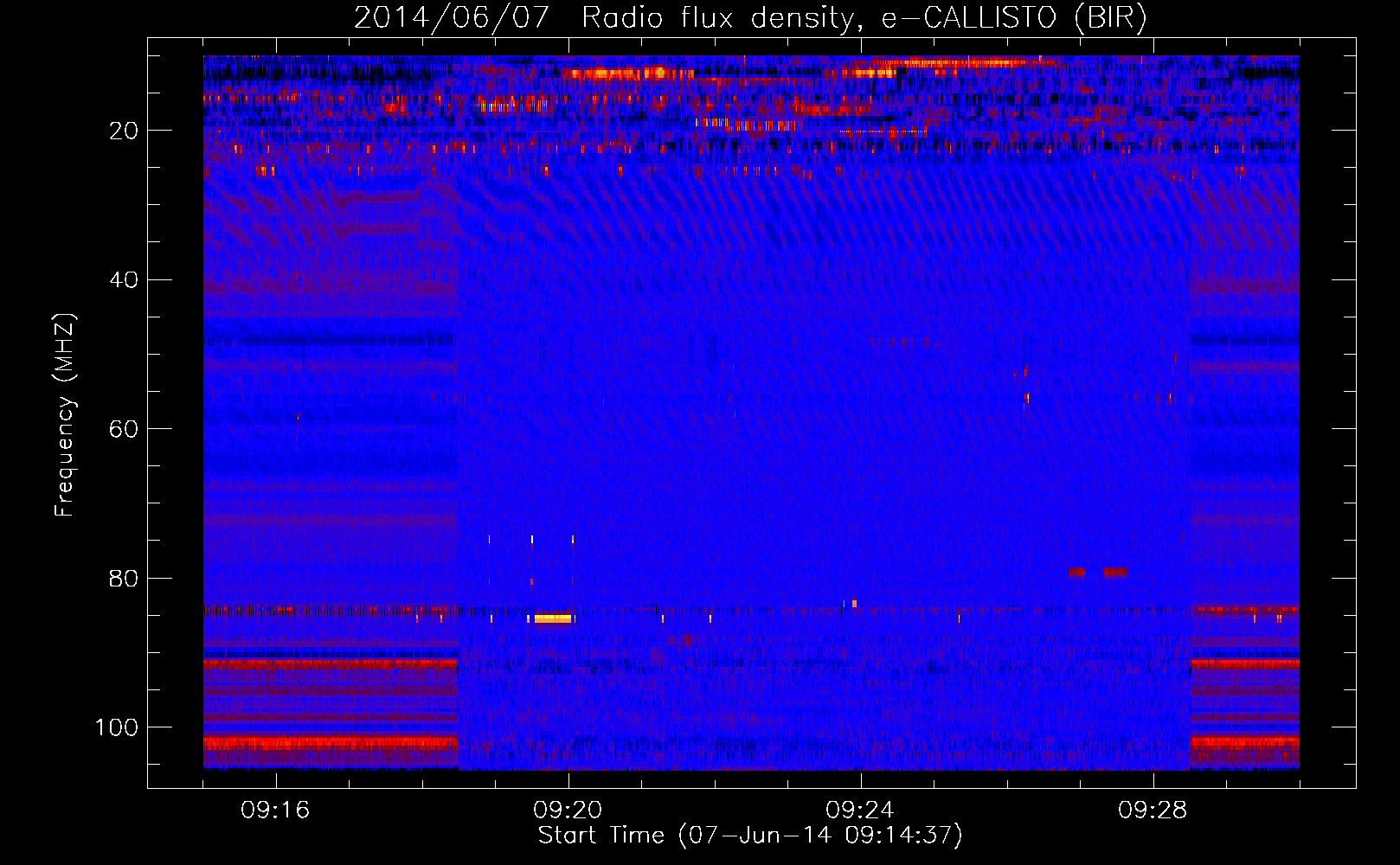Click the plot title "2014/06/07 Radio flux density, e-CALLISTO (BIR)"
This screenshot has height=865, width=1400.
click(750, 17)
